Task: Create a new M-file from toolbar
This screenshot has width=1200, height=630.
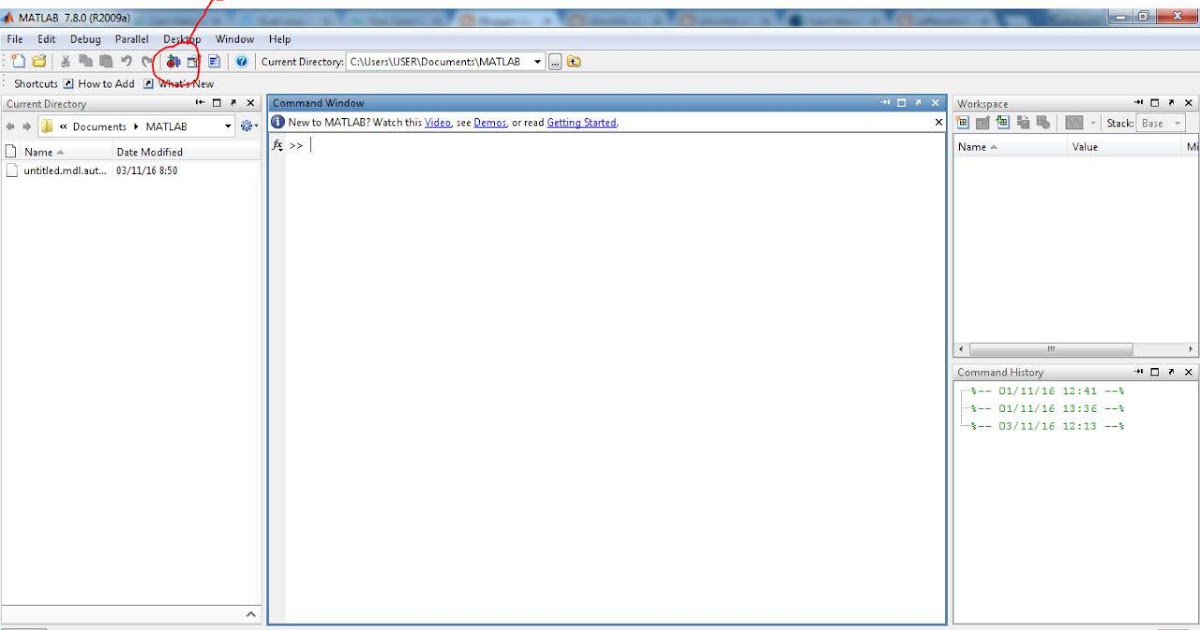Action: click(18, 62)
